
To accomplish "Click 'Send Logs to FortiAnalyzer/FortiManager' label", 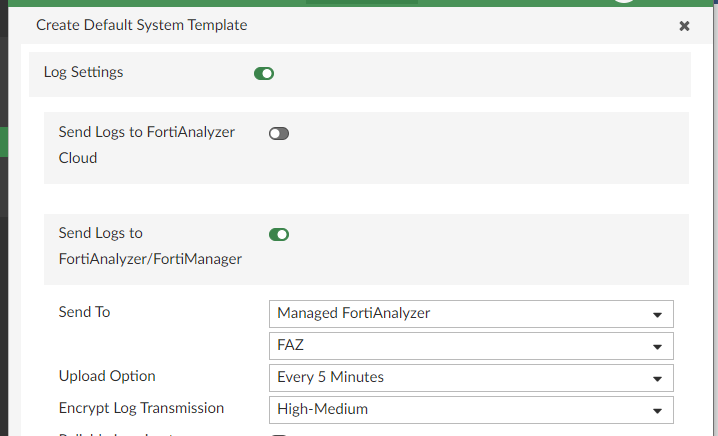I will [x=150, y=246].
